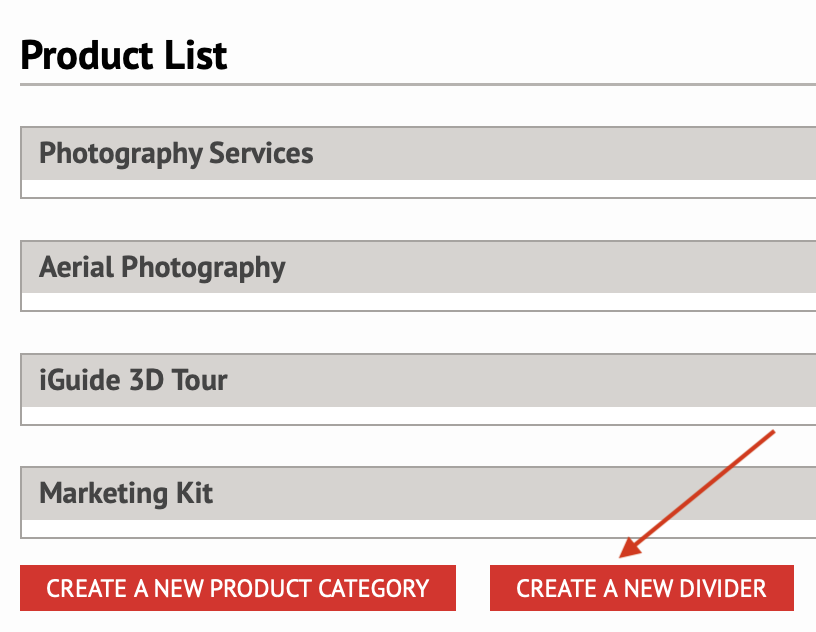This screenshot has height=632, width=816.
Task: Select the Product List page heading
Action: [124, 55]
